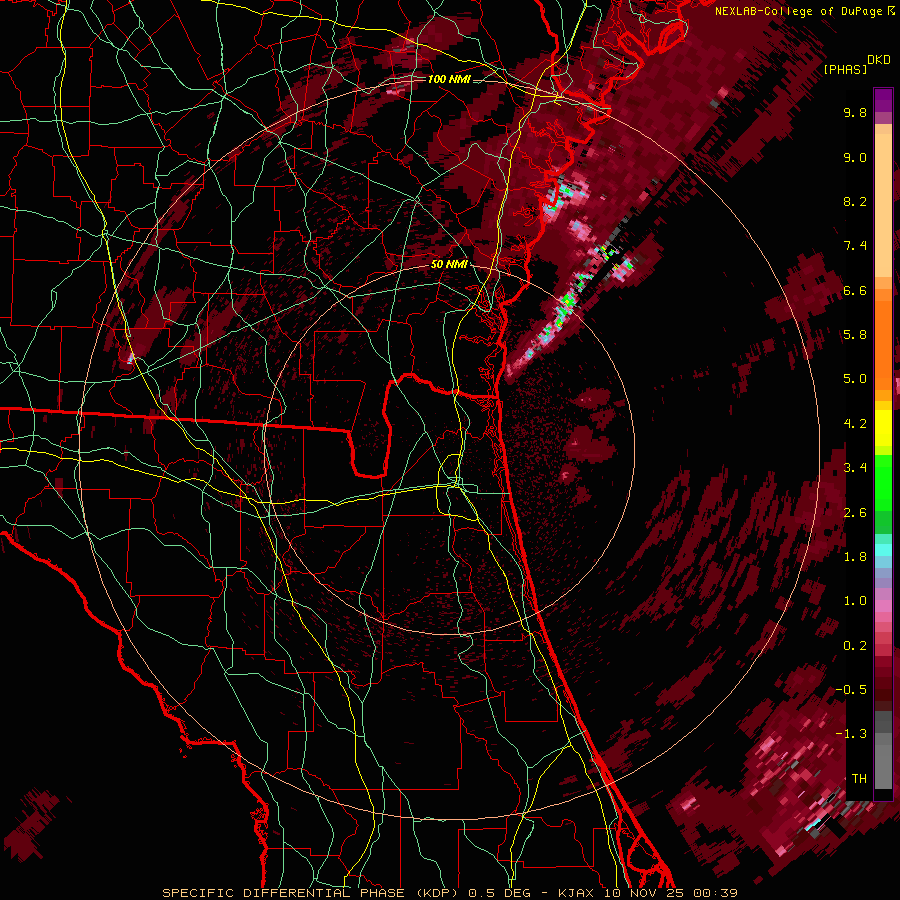Viewport: 900px width, 900px height.
Task: Click the 2.6 value on color scale
Action: tap(855, 513)
